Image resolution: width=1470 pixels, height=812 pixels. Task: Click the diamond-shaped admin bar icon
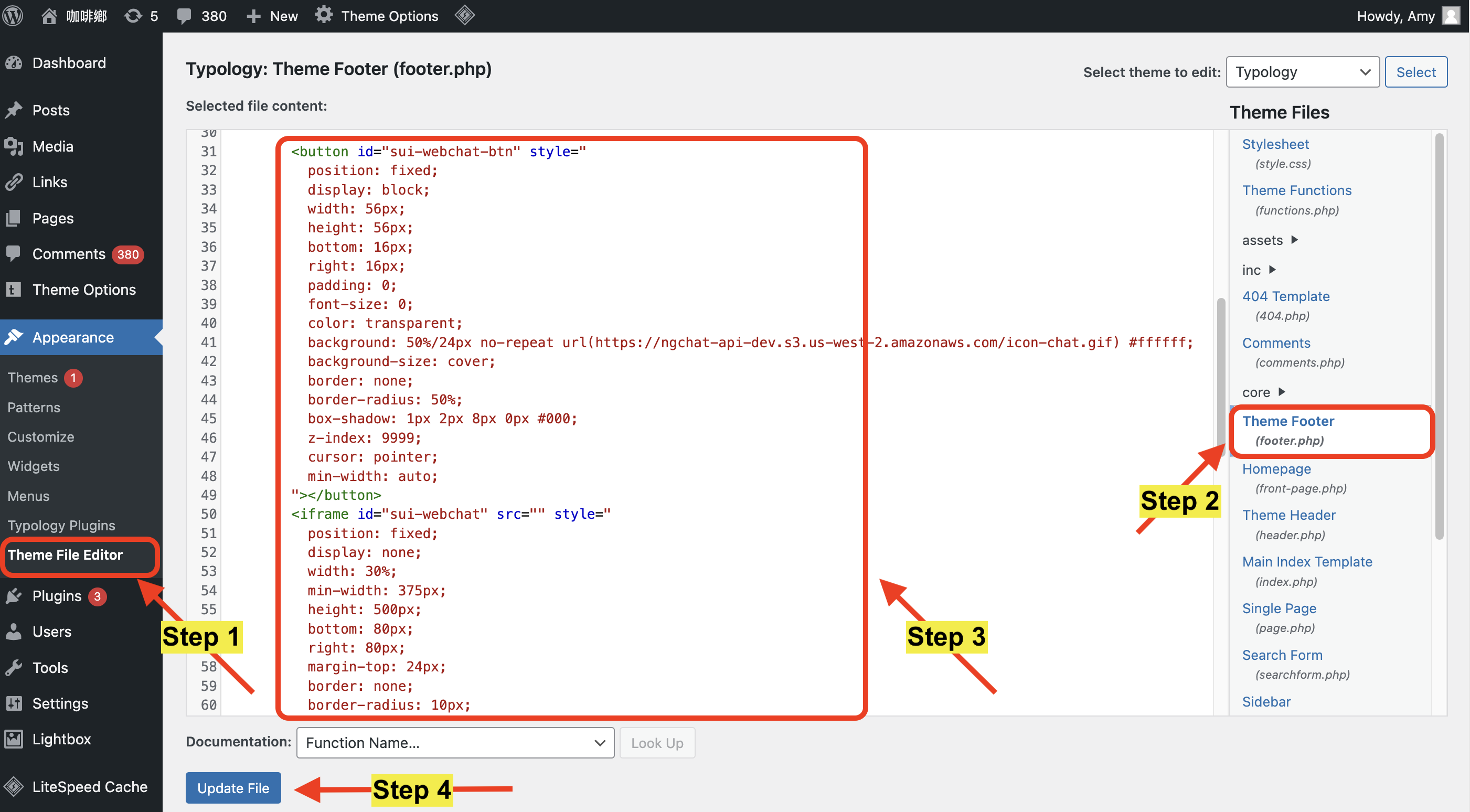pyautogui.click(x=464, y=15)
